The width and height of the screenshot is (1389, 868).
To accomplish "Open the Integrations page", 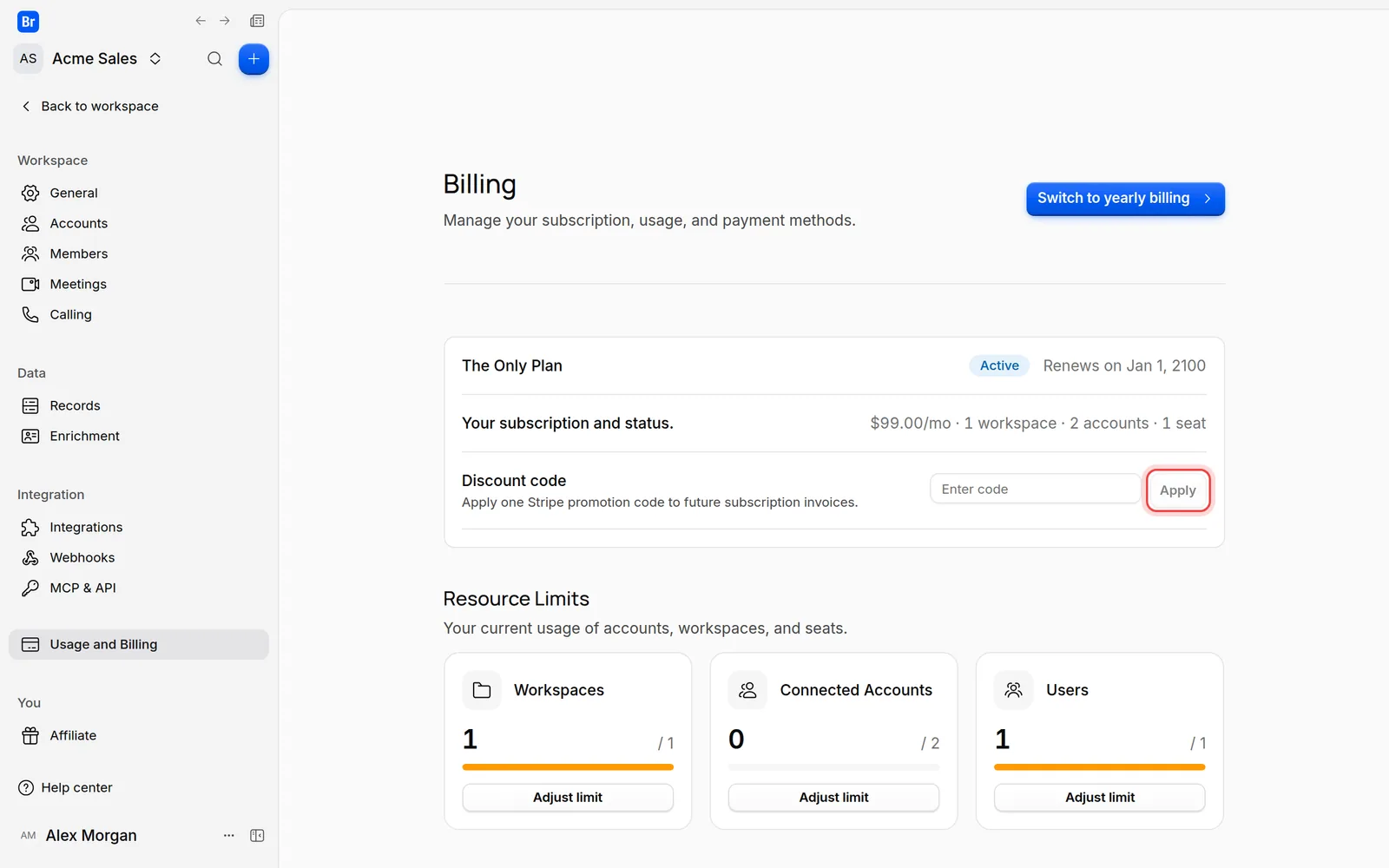I will click(x=139, y=527).
